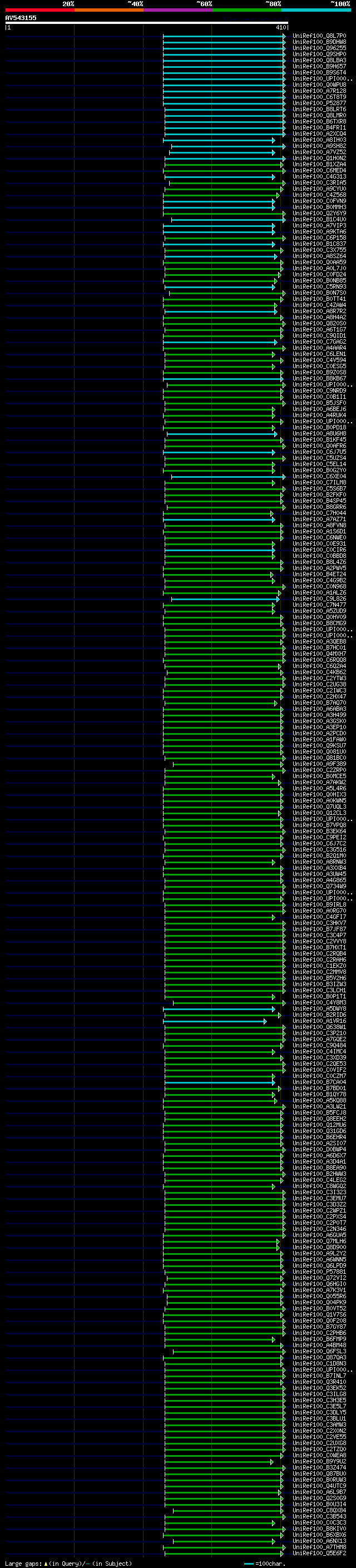Click the UniRef100_Q5E6F2 label
The image size is (356, 1568).
point(319,1553)
